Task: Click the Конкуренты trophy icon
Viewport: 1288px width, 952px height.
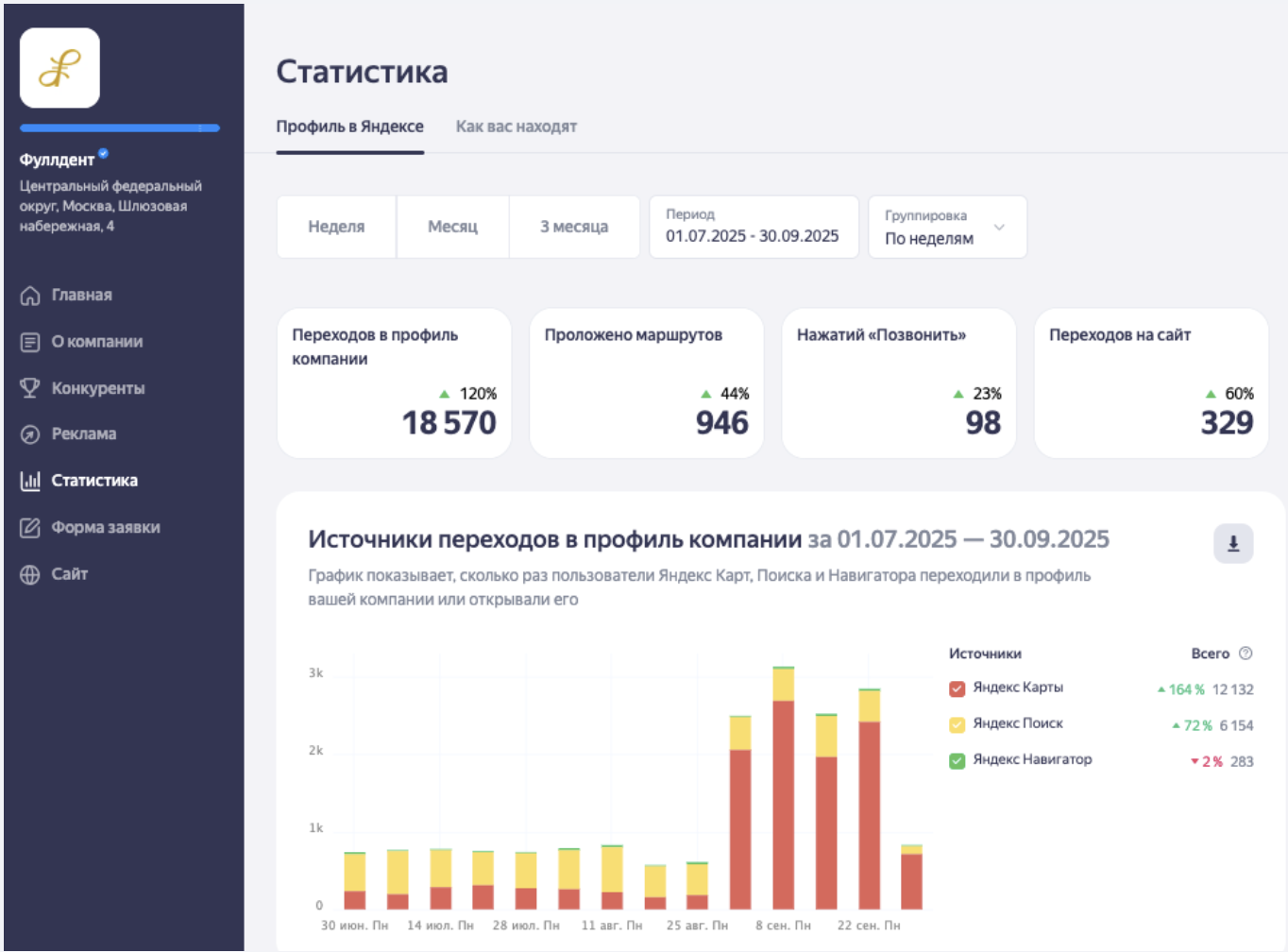Action: [30, 388]
